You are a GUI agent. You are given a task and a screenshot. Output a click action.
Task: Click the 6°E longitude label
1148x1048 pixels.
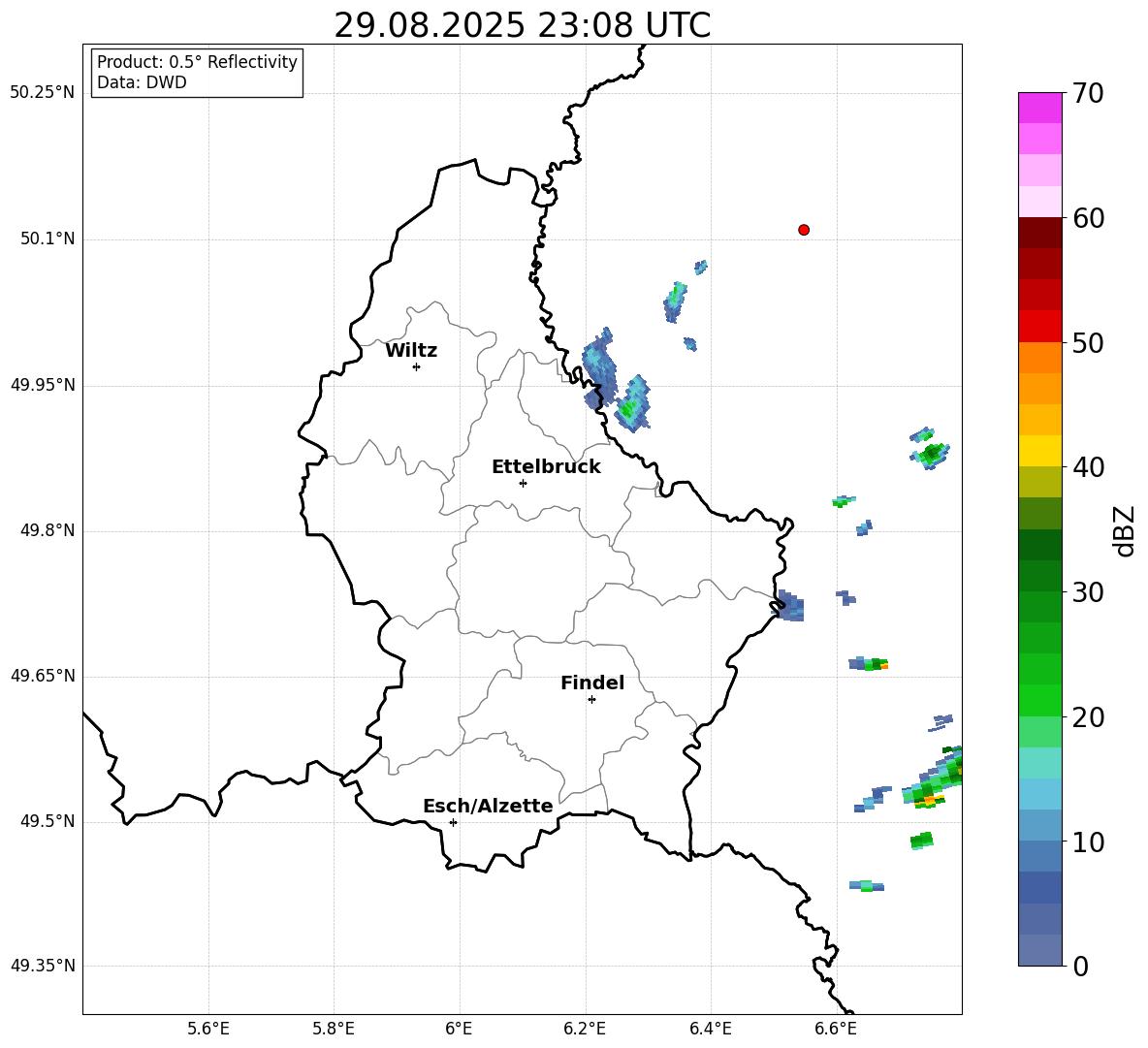[459, 1030]
